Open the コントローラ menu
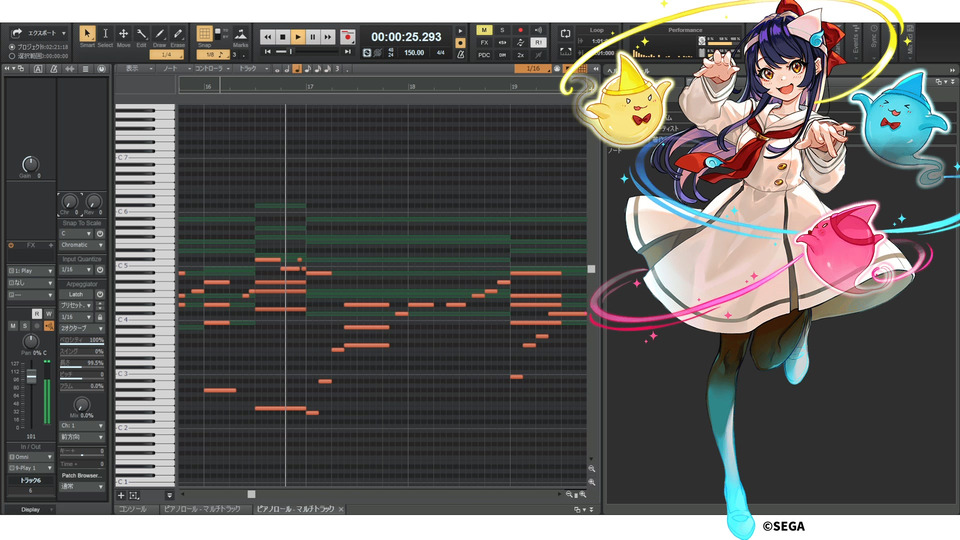 click(x=212, y=69)
